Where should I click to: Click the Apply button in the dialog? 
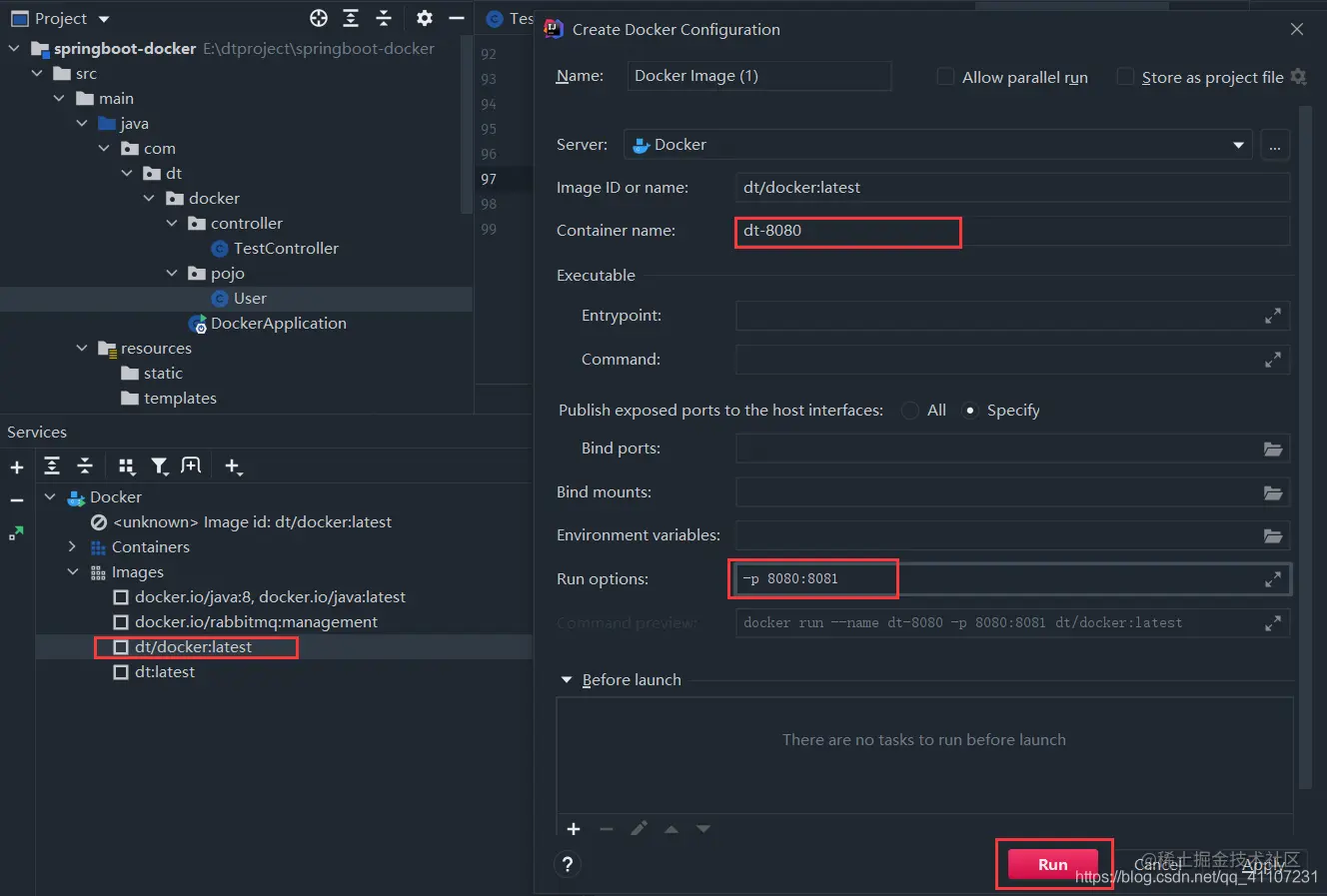point(1261,865)
